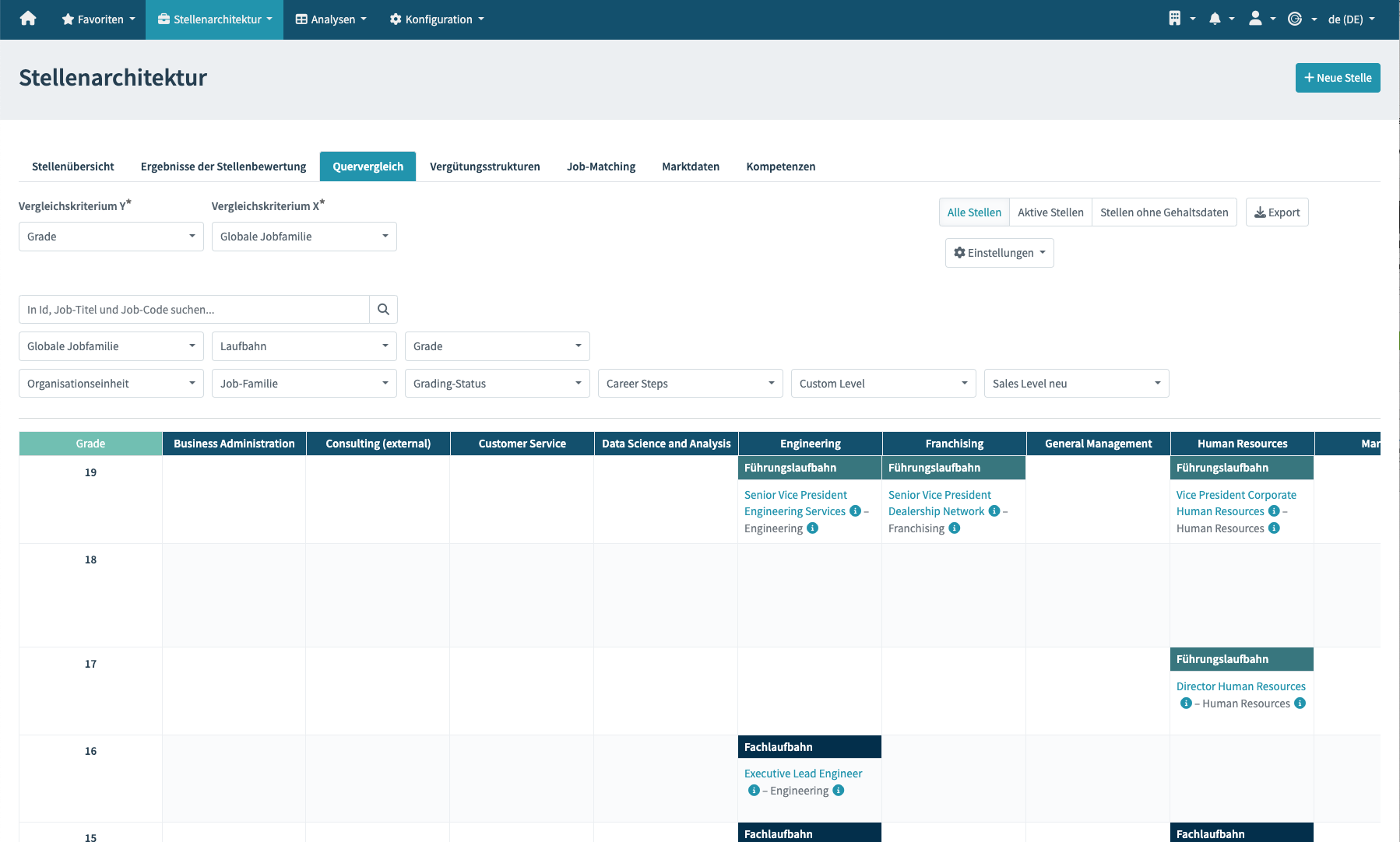Open the Analysen menu

(x=331, y=19)
